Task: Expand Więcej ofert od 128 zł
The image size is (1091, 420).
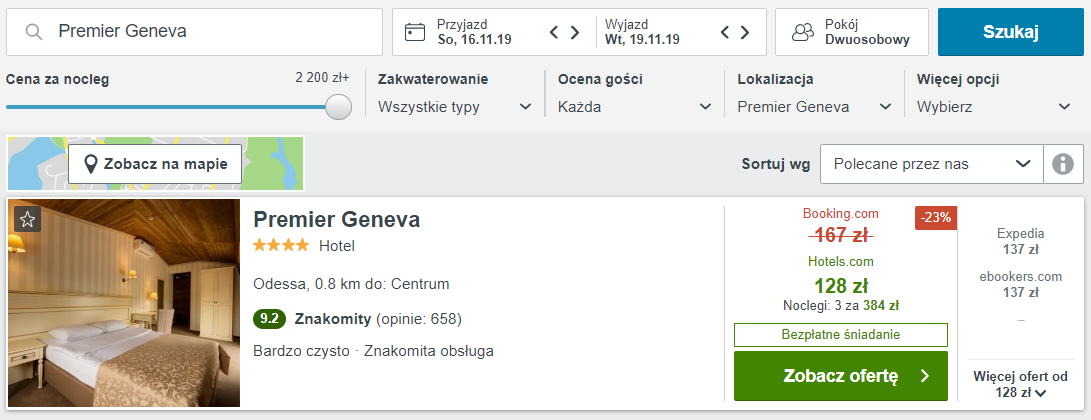Action: click(x=1020, y=385)
